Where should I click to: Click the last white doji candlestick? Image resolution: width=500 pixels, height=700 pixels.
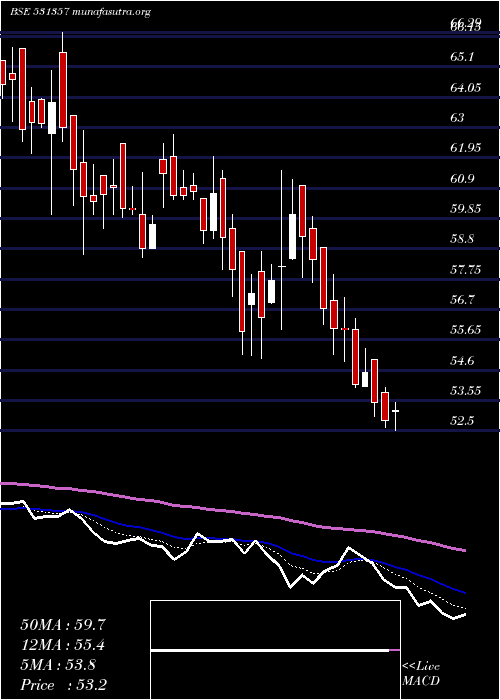point(396,411)
